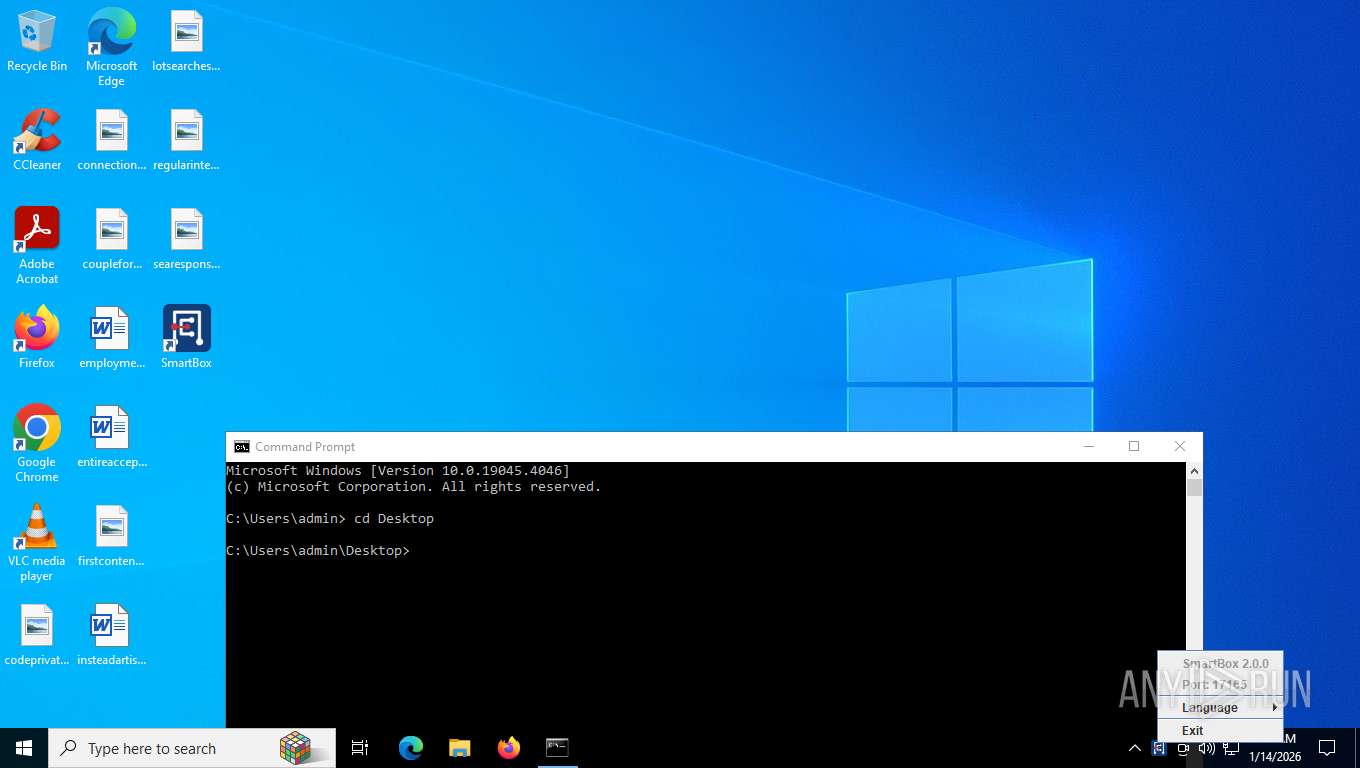Select the lotsearches image file
The height and width of the screenshot is (768, 1360).
pos(186,41)
